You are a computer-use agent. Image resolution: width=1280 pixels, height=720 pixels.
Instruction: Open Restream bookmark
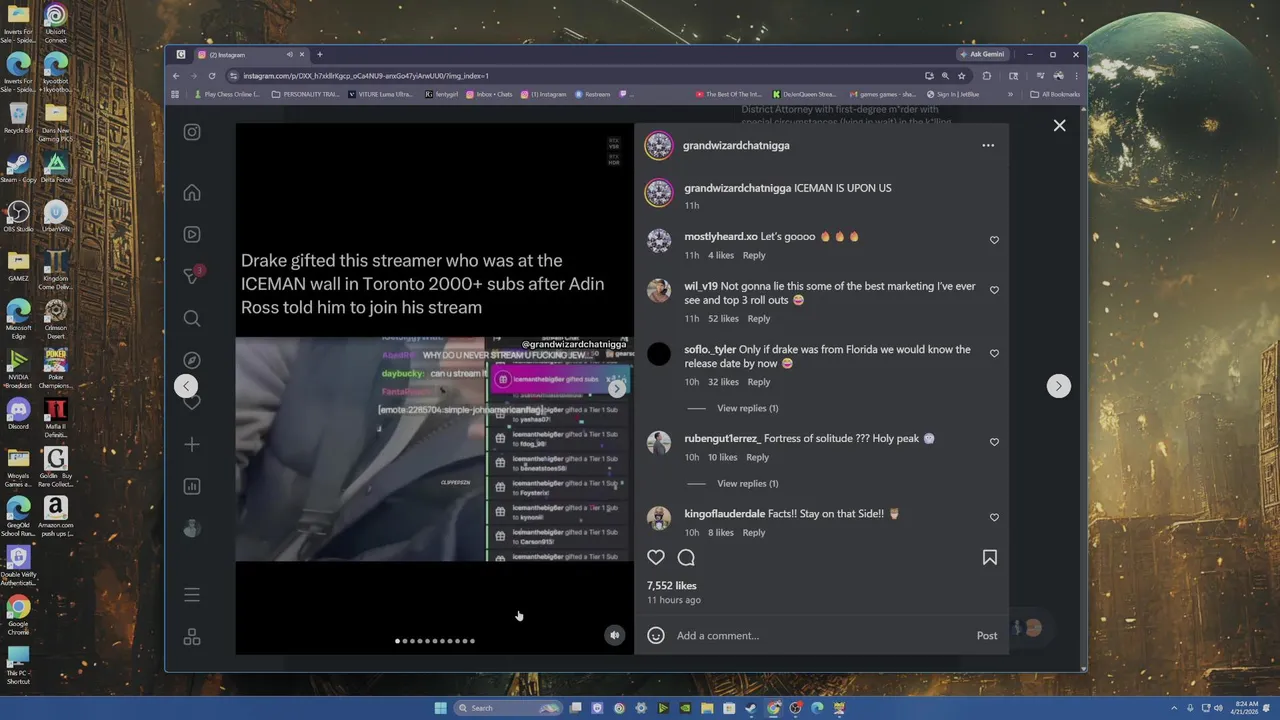pos(593,95)
